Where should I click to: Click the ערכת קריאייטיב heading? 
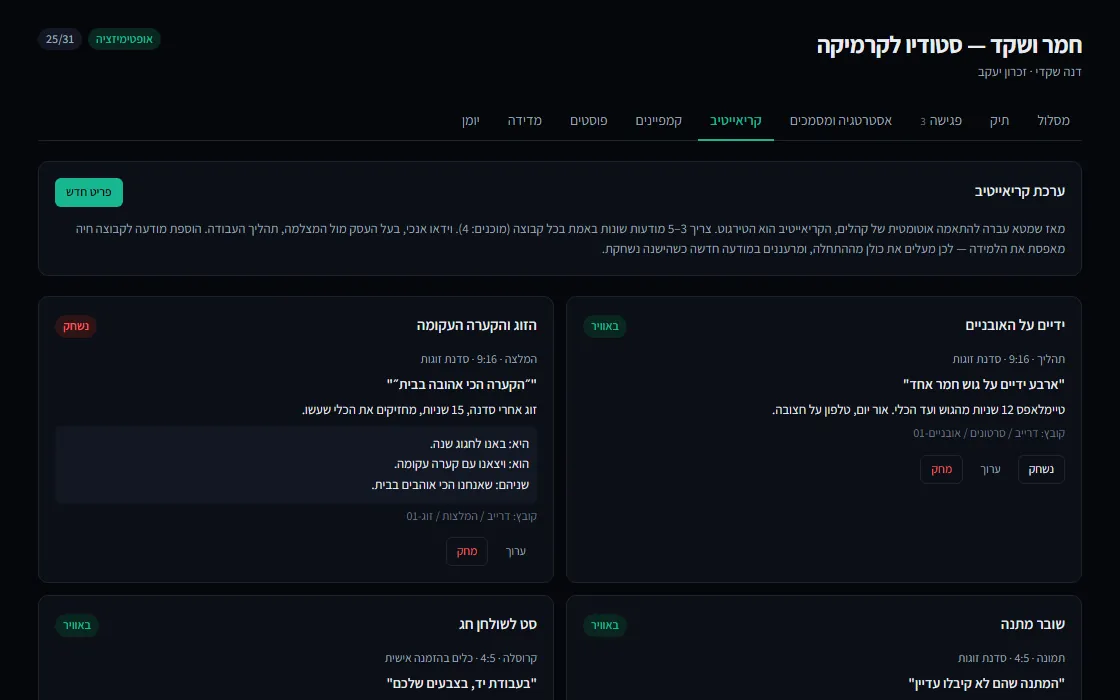pyautogui.click(x=1019, y=191)
